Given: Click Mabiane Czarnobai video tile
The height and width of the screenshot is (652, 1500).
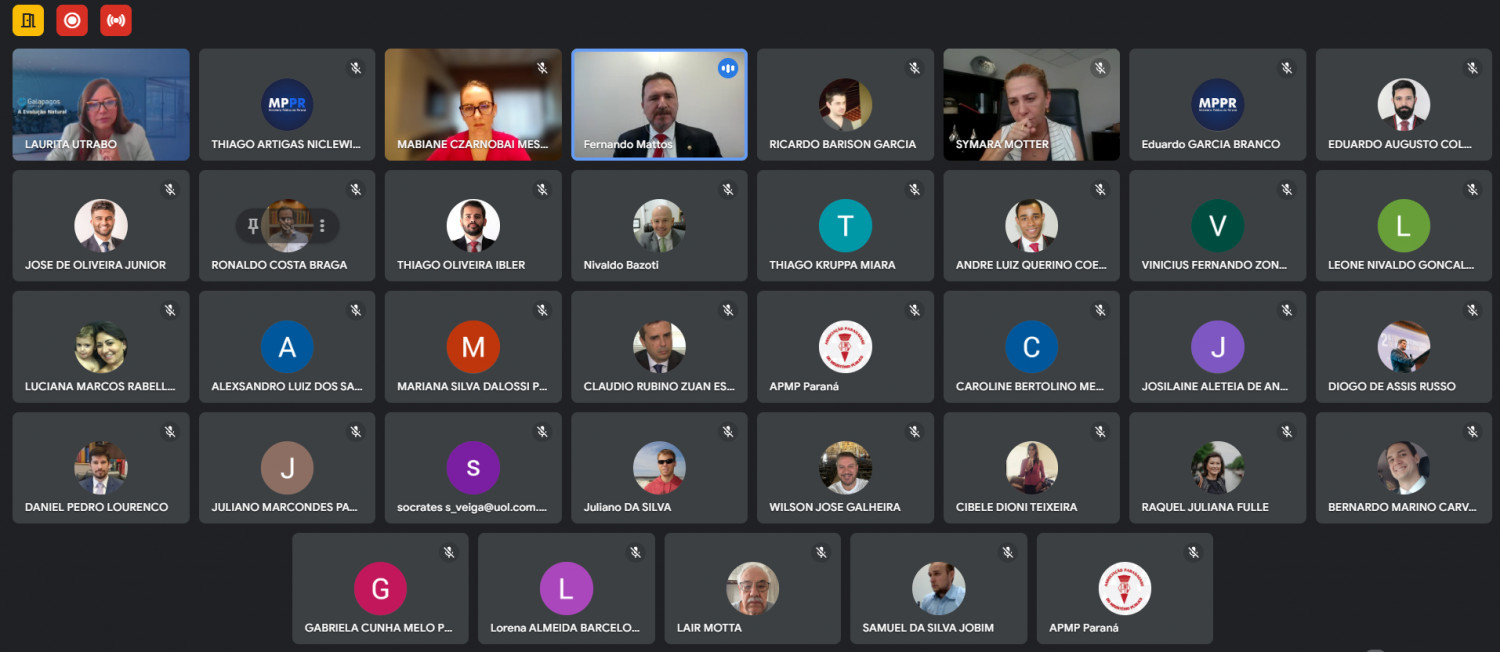Looking at the screenshot, I should [x=473, y=104].
